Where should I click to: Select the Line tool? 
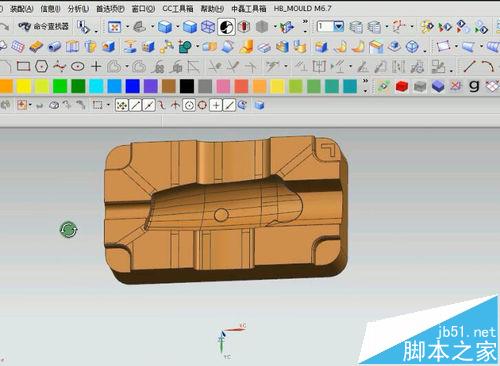469,66
